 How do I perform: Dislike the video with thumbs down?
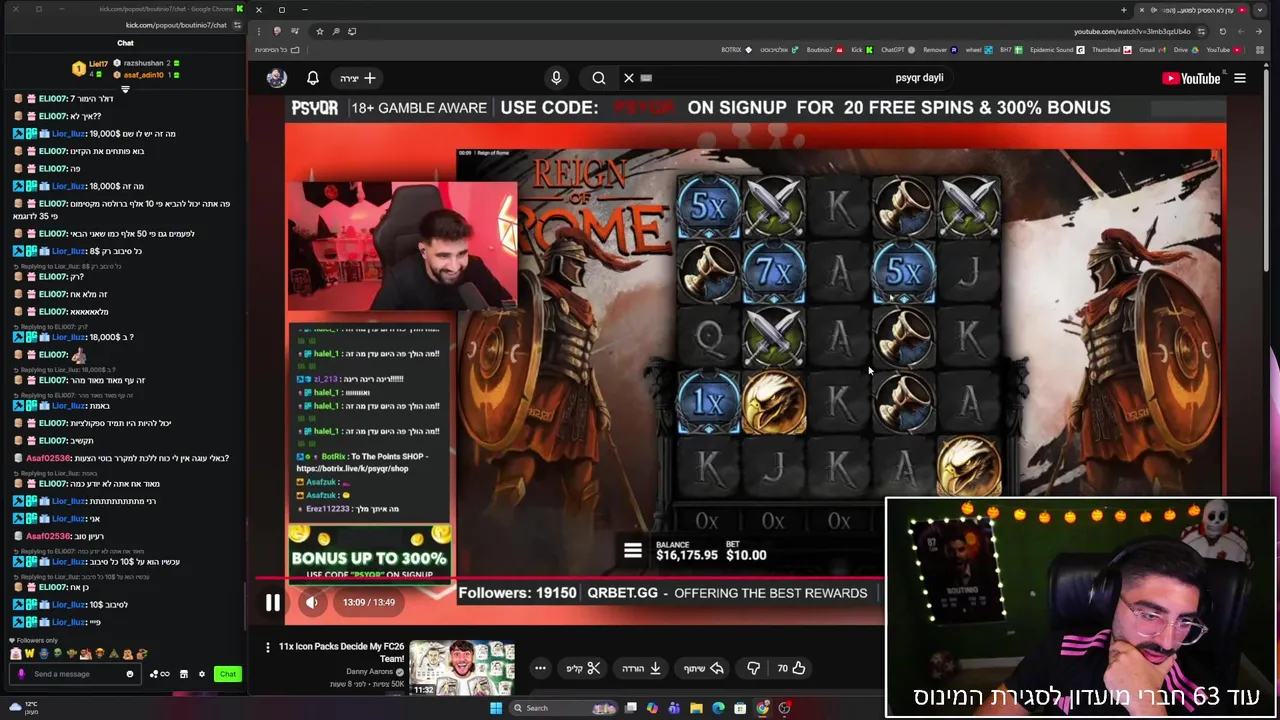click(753, 668)
